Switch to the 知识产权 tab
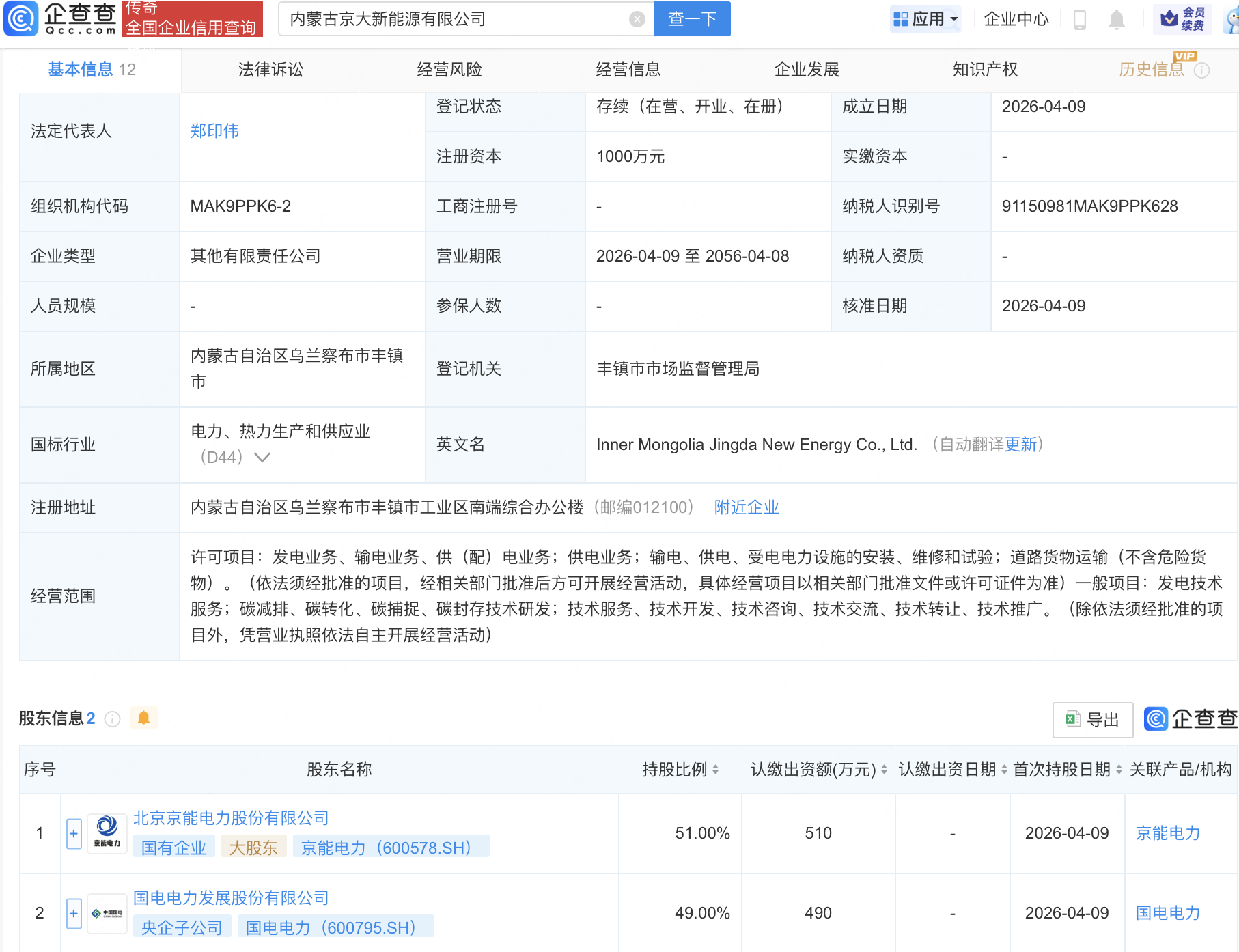The image size is (1239, 952). (985, 70)
